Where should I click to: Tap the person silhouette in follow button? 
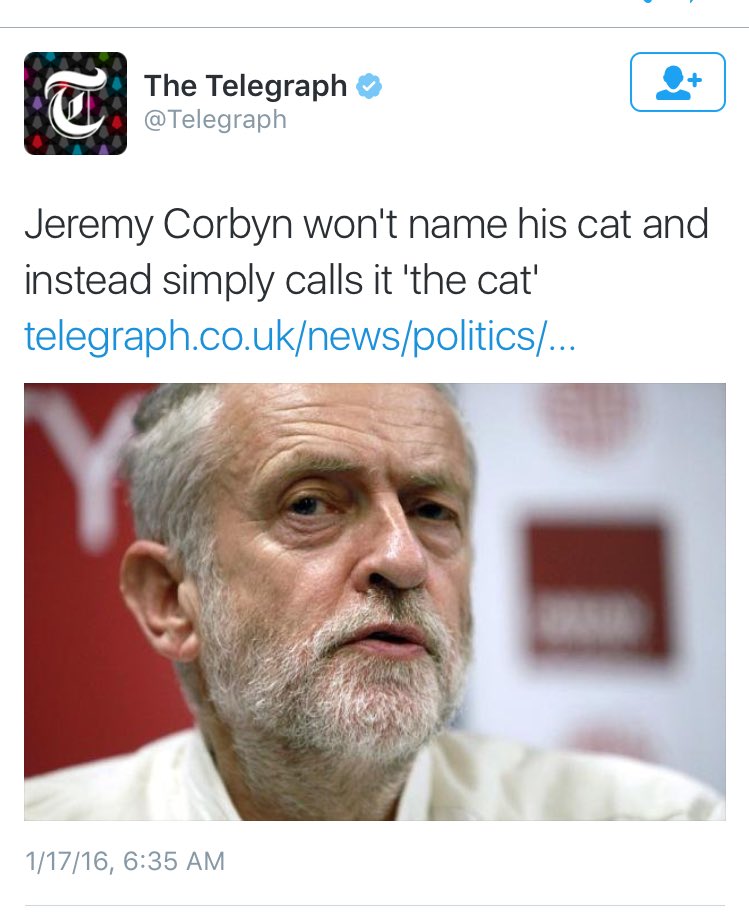pyautogui.click(x=672, y=83)
